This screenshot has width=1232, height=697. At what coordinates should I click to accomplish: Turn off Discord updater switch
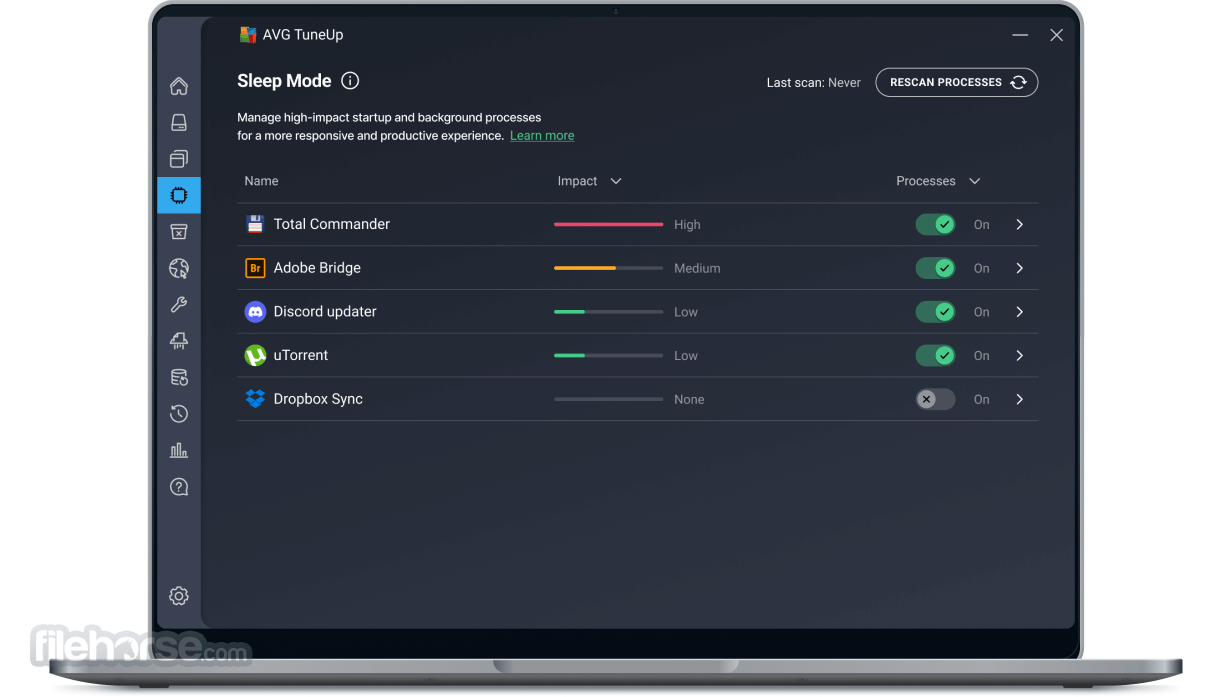click(x=936, y=312)
